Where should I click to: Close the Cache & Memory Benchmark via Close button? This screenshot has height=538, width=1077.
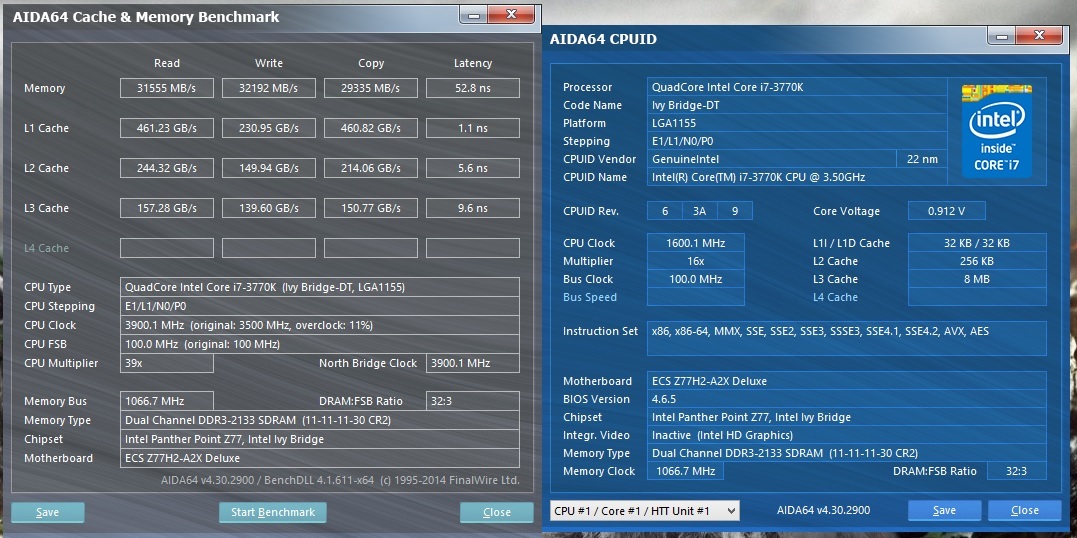[x=497, y=512]
